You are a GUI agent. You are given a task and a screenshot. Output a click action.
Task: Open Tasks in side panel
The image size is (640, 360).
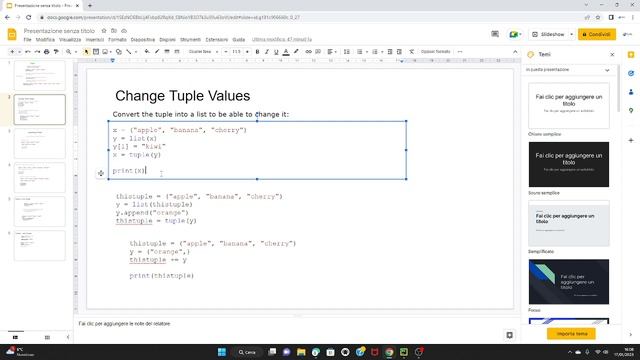pyautogui.click(x=631, y=73)
